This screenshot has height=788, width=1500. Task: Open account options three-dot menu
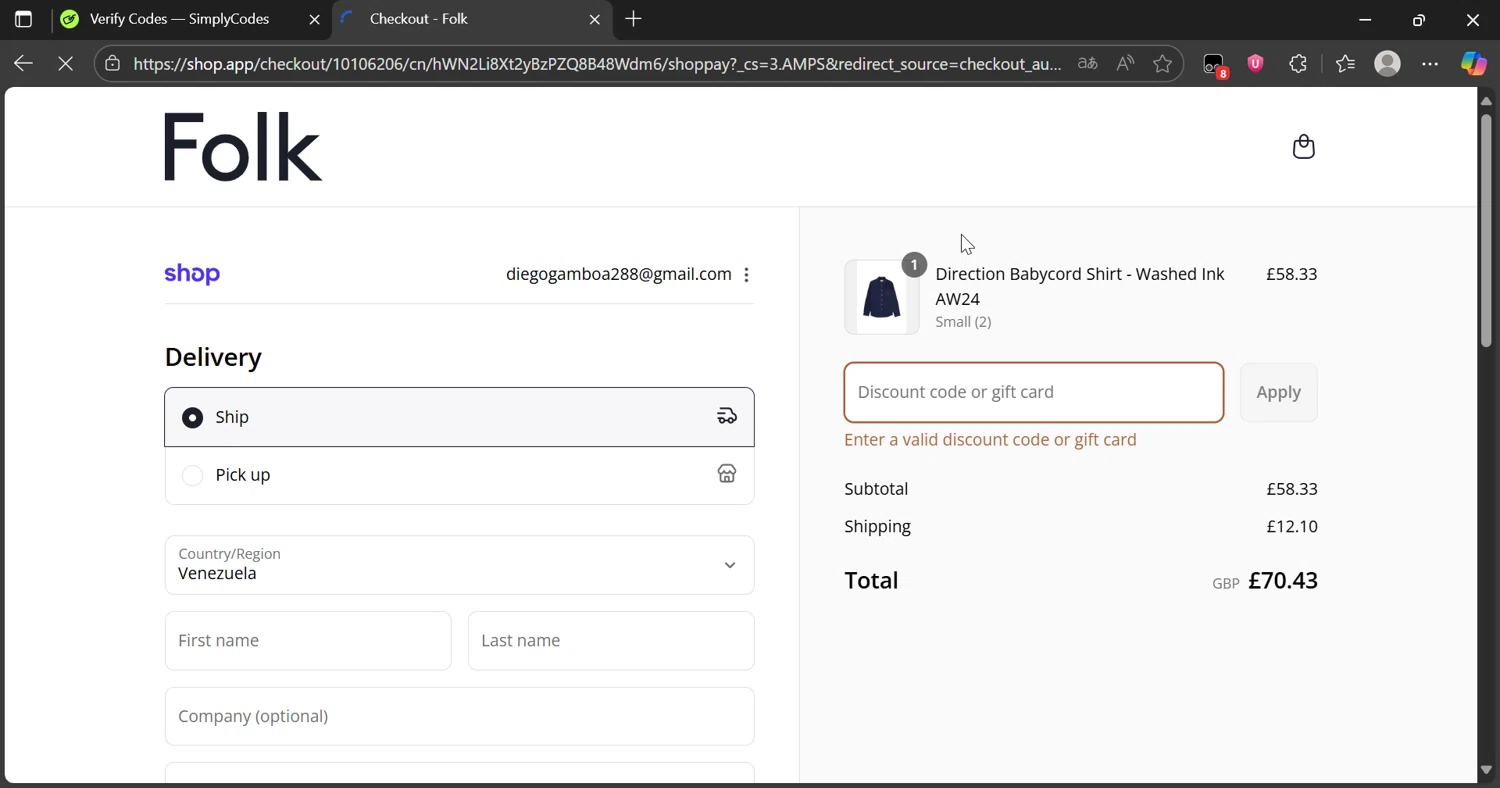pyautogui.click(x=746, y=275)
